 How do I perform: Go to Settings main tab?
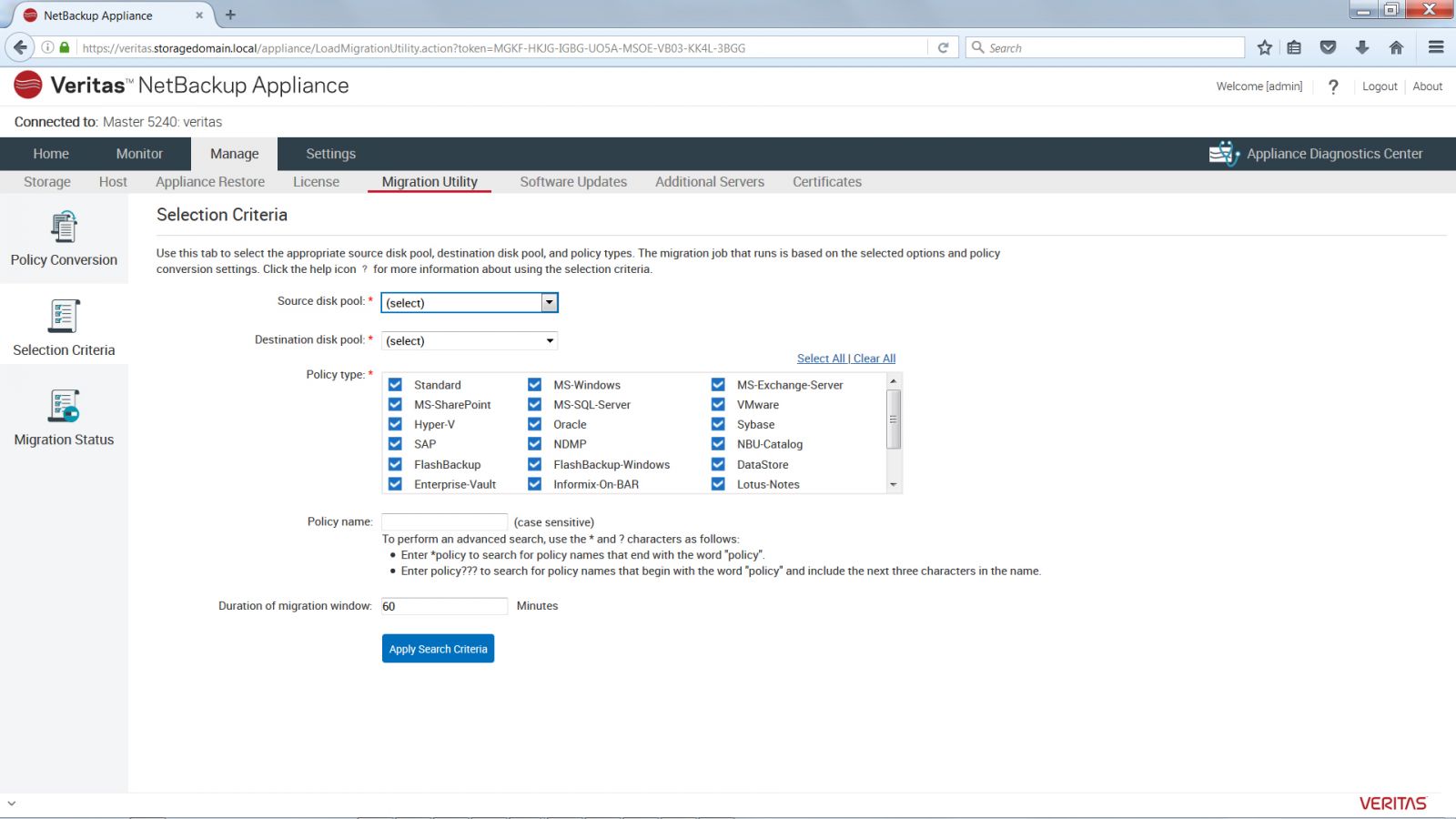[330, 154]
